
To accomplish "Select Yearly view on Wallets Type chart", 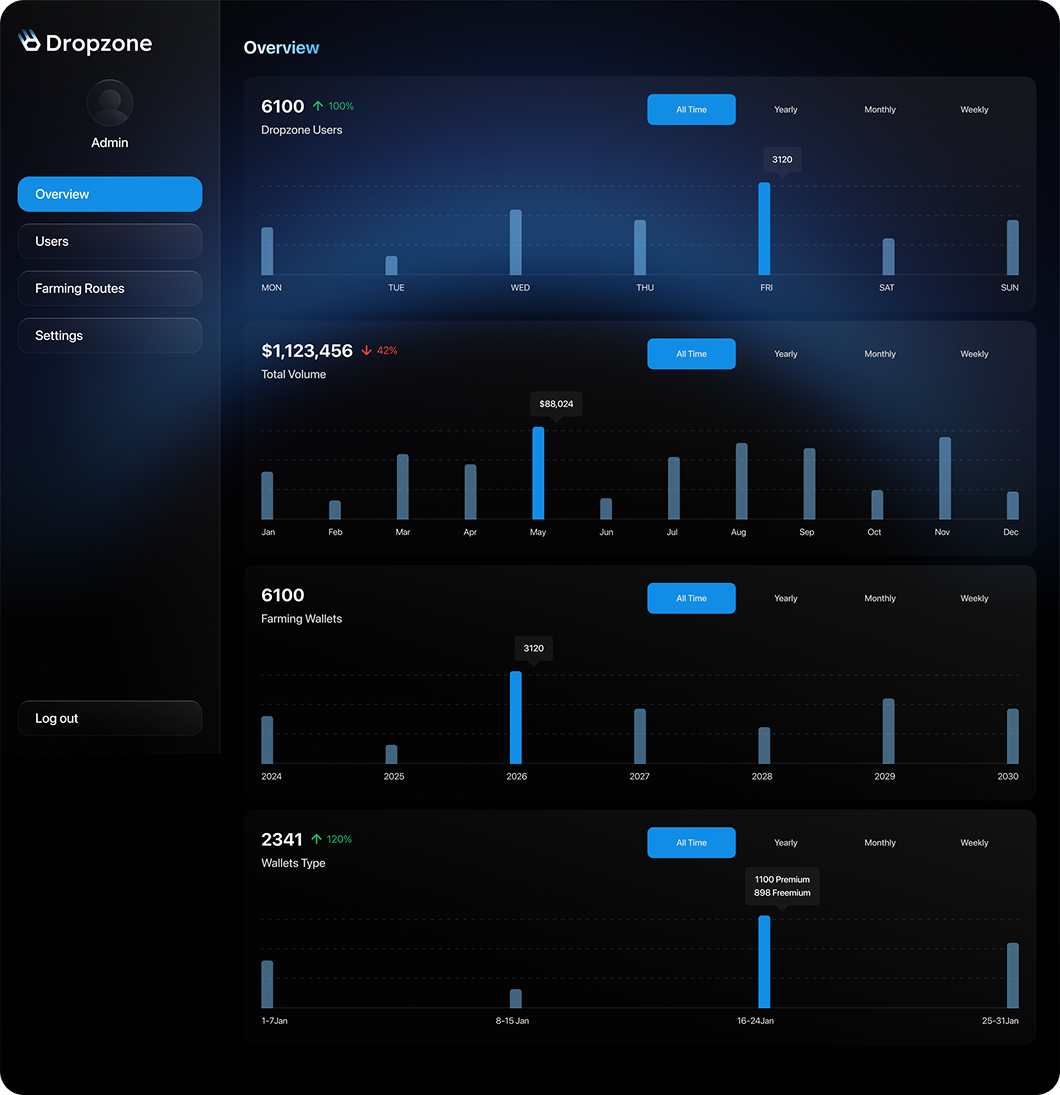I will 785,842.
